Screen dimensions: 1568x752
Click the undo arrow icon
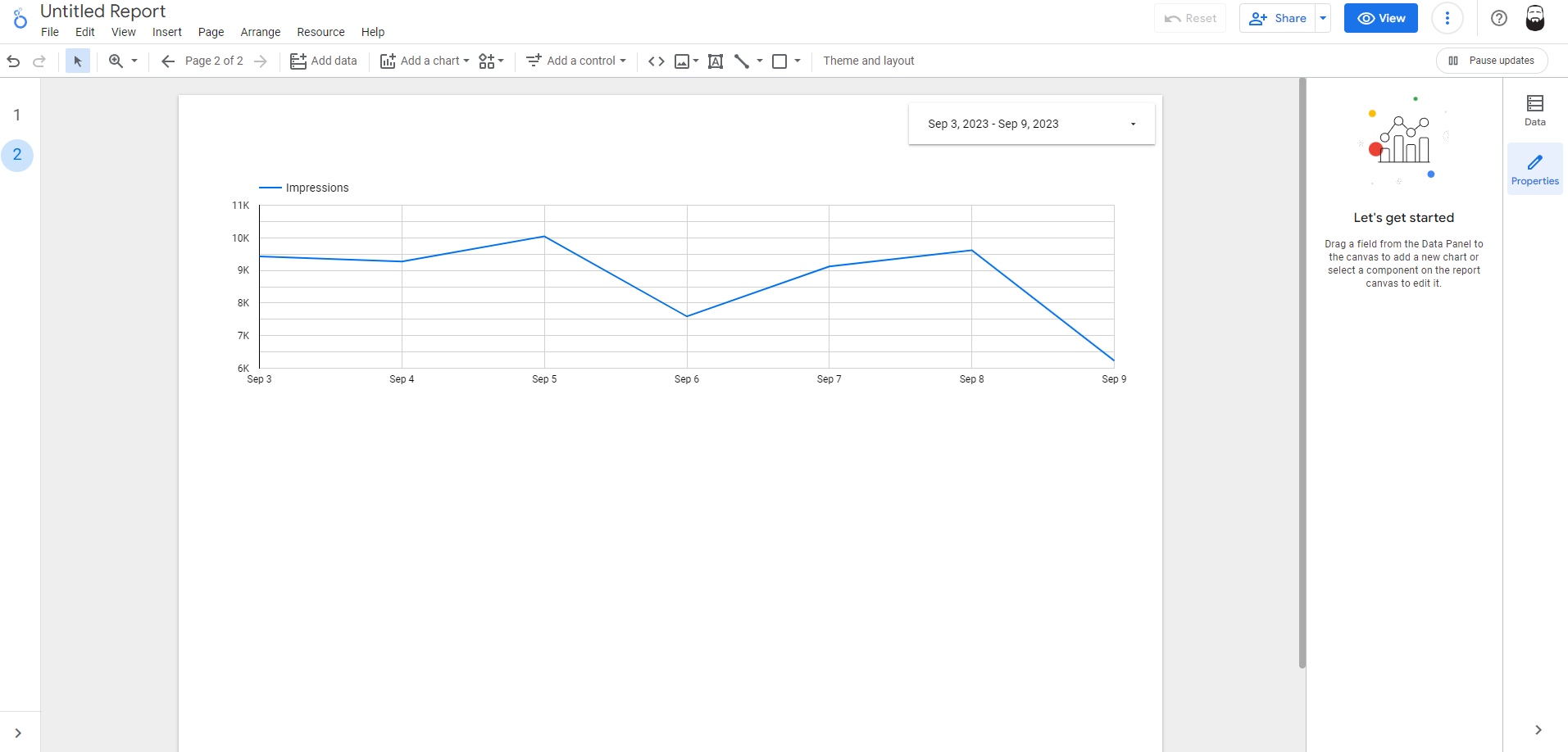point(13,61)
